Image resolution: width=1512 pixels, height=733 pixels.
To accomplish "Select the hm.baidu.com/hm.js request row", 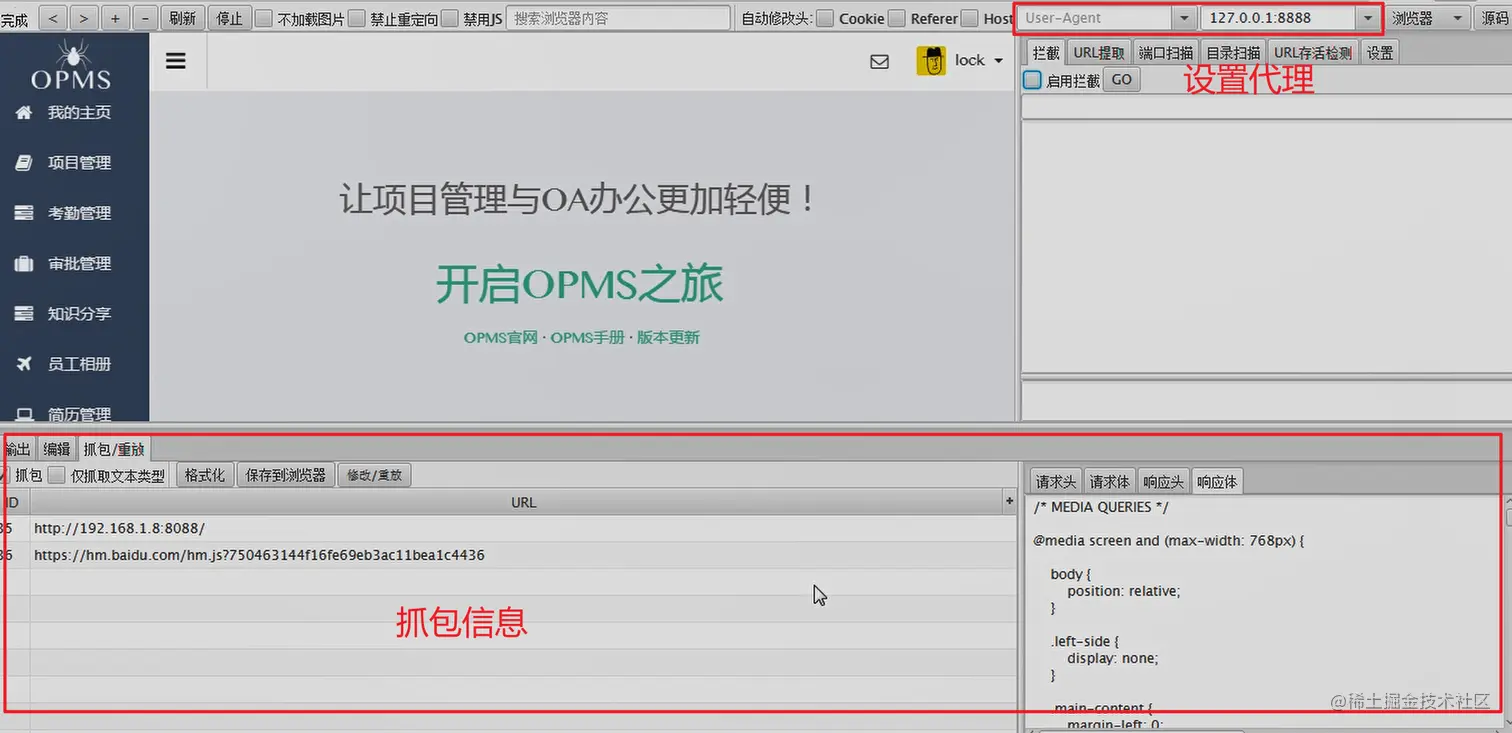I will [508, 555].
